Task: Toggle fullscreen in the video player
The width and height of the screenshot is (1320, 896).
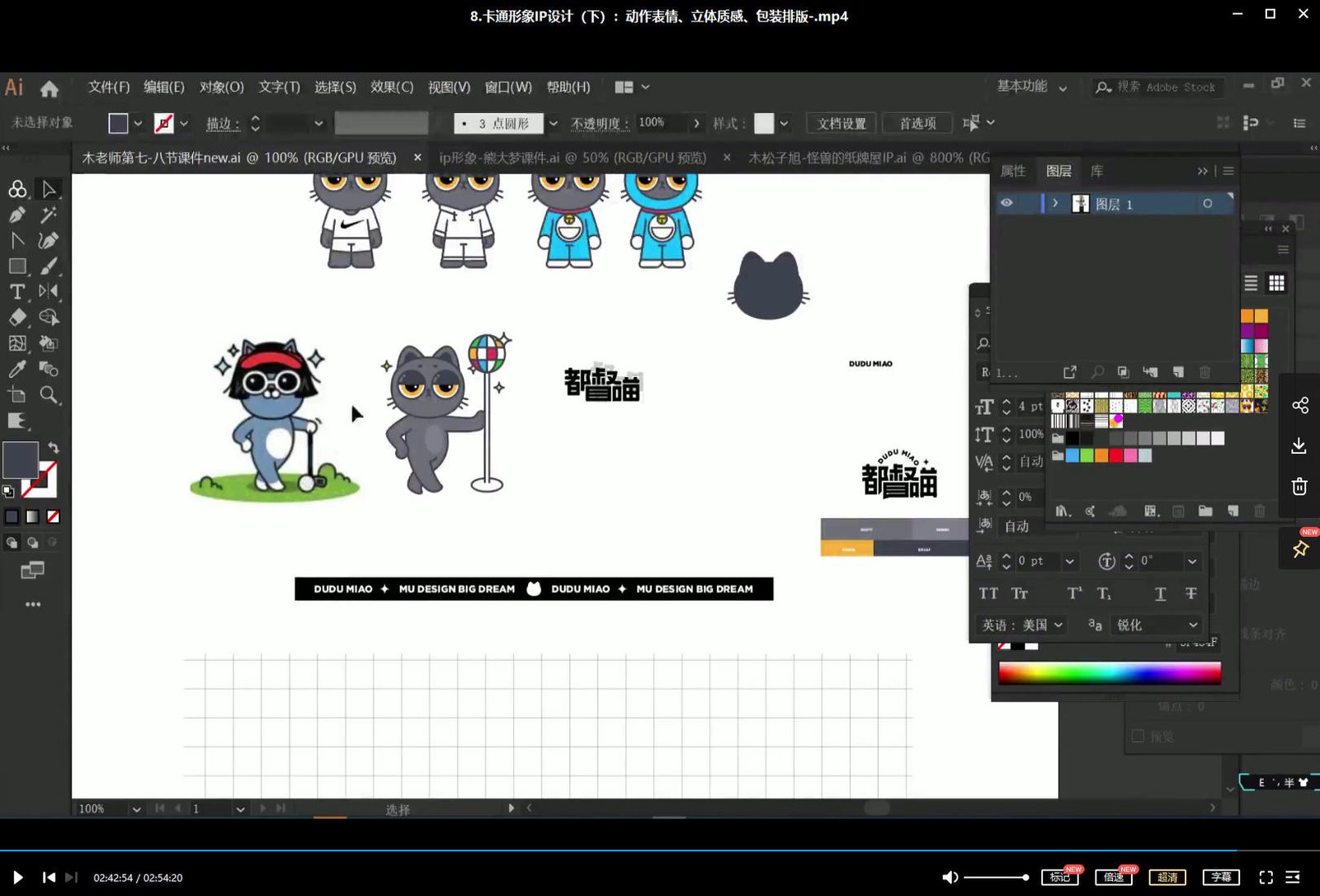Action: [x=1266, y=877]
